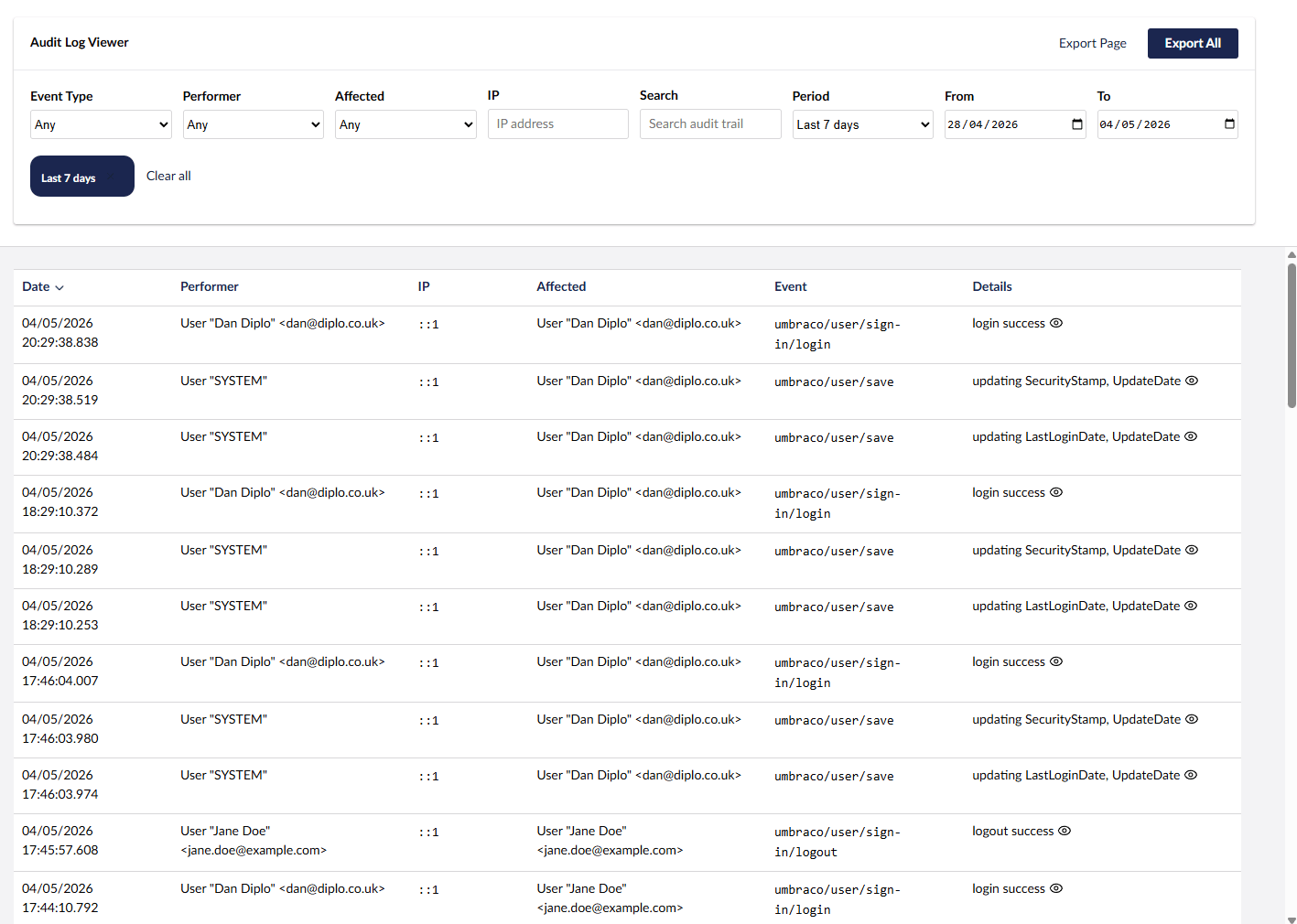Open the From date calendar picker icon
1297x924 pixels.
click(x=1077, y=124)
